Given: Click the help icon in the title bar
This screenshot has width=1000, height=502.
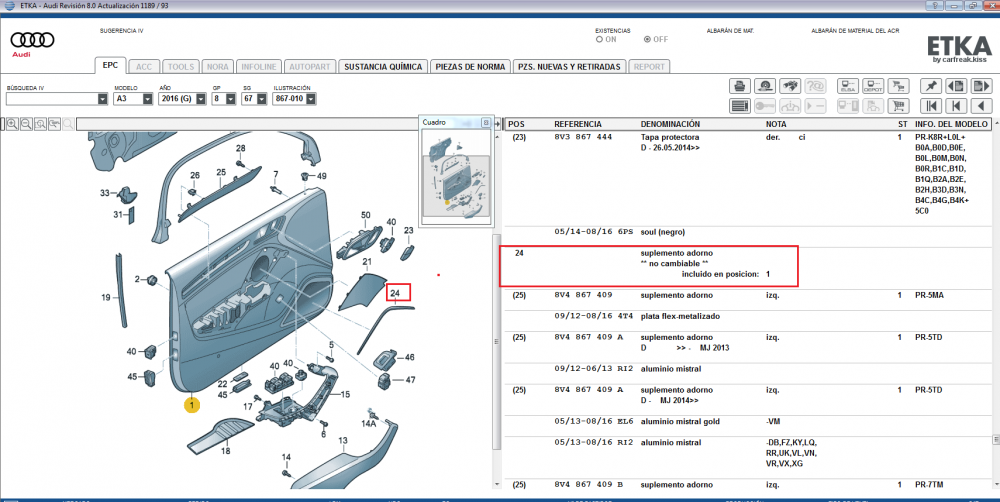Looking at the screenshot, I should (x=936, y=6).
